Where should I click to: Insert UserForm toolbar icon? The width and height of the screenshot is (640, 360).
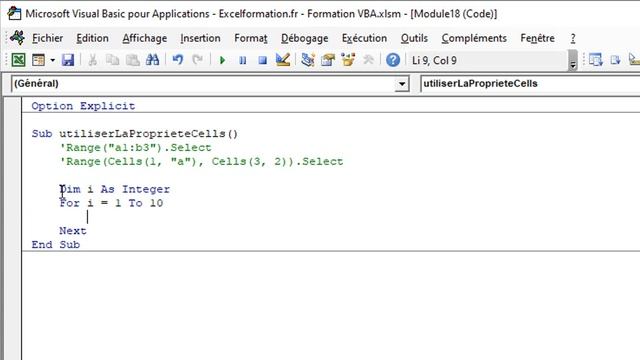tap(38, 60)
